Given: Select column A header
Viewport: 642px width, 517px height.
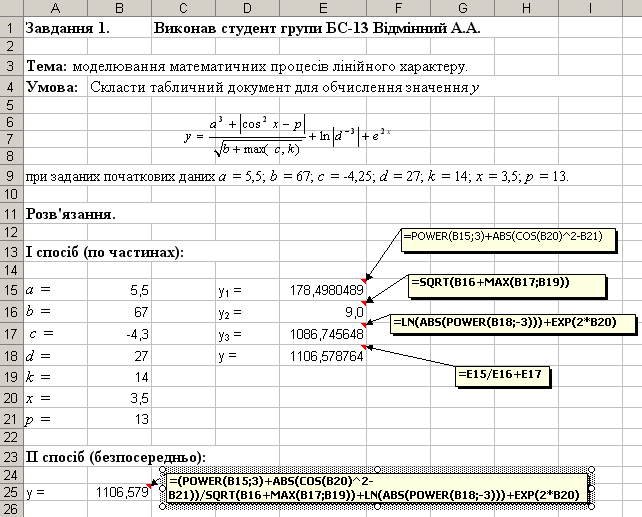Looking at the screenshot, I should click(x=55, y=8).
